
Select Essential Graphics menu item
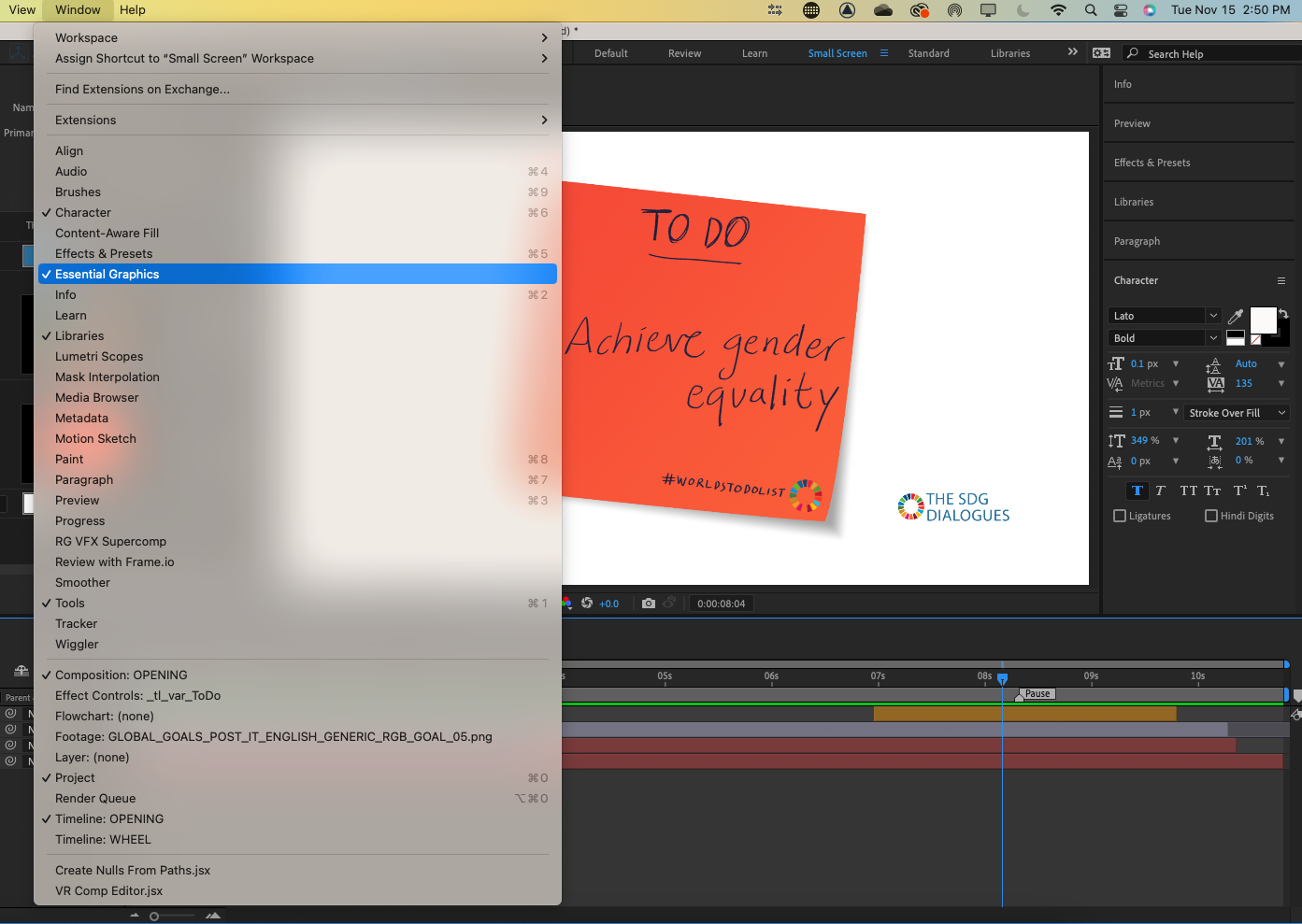(297, 274)
